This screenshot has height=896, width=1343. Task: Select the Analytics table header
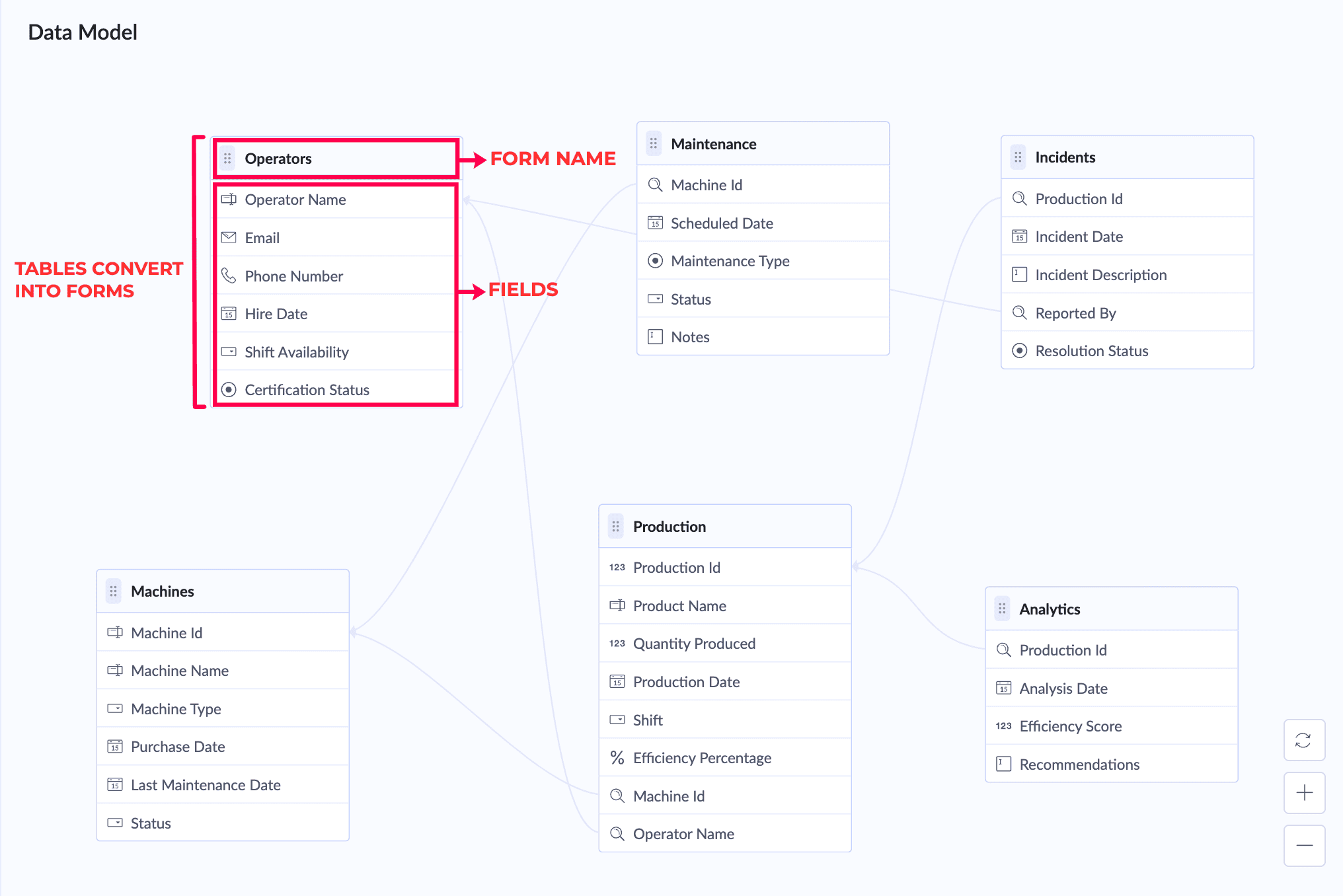(x=1112, y=609)
